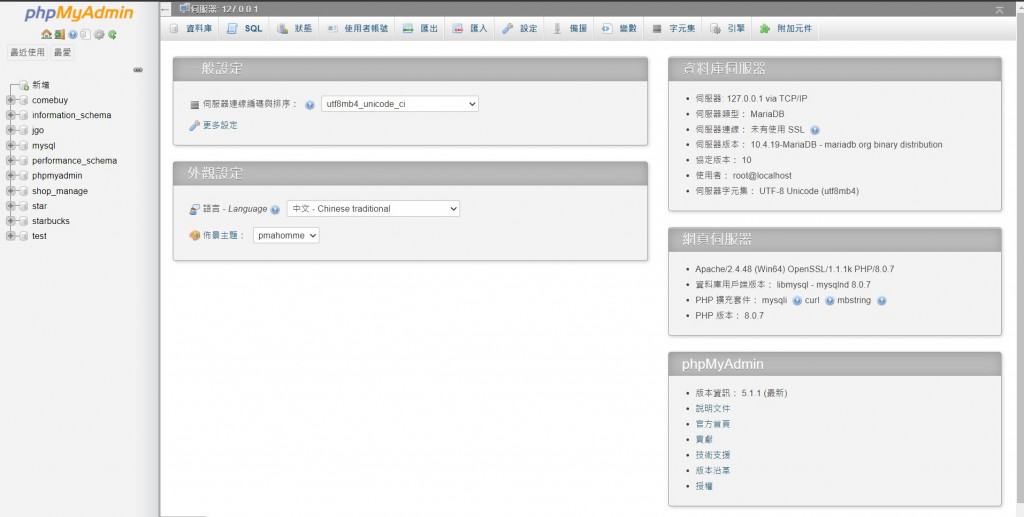Open the 使用者帳號 tab
Image resolution: width=1024 pixels, height=517 pixels.
tap(358, 29)
